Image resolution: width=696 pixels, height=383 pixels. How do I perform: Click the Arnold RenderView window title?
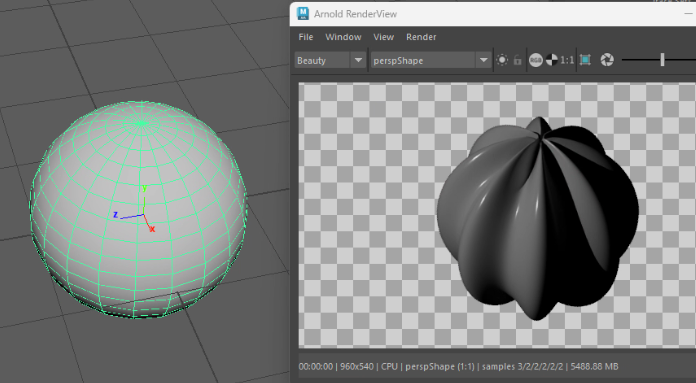pyautogui.click(x=355, y=14)
